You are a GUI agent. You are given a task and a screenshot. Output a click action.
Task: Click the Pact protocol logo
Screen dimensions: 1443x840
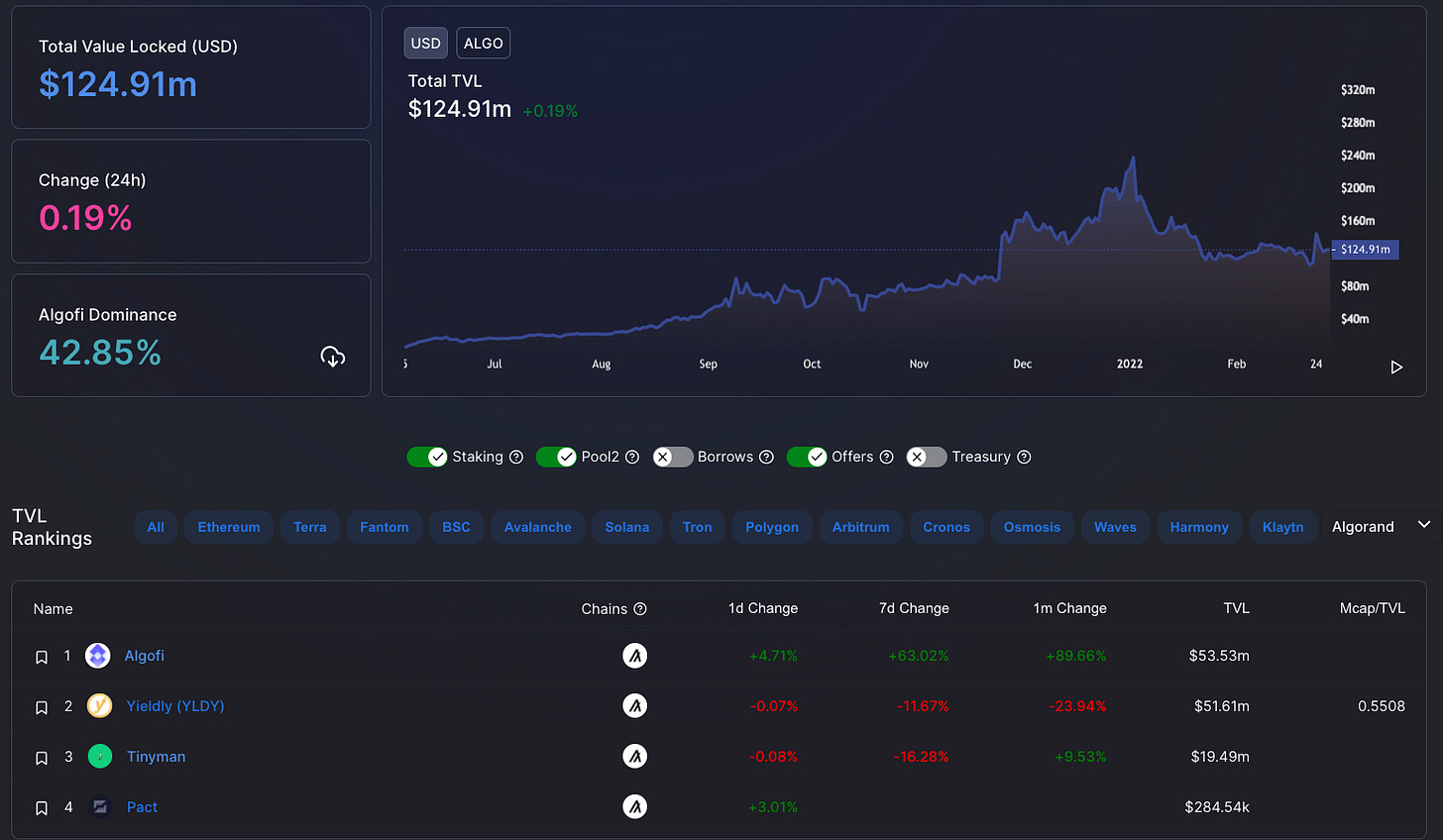[100, 807]
